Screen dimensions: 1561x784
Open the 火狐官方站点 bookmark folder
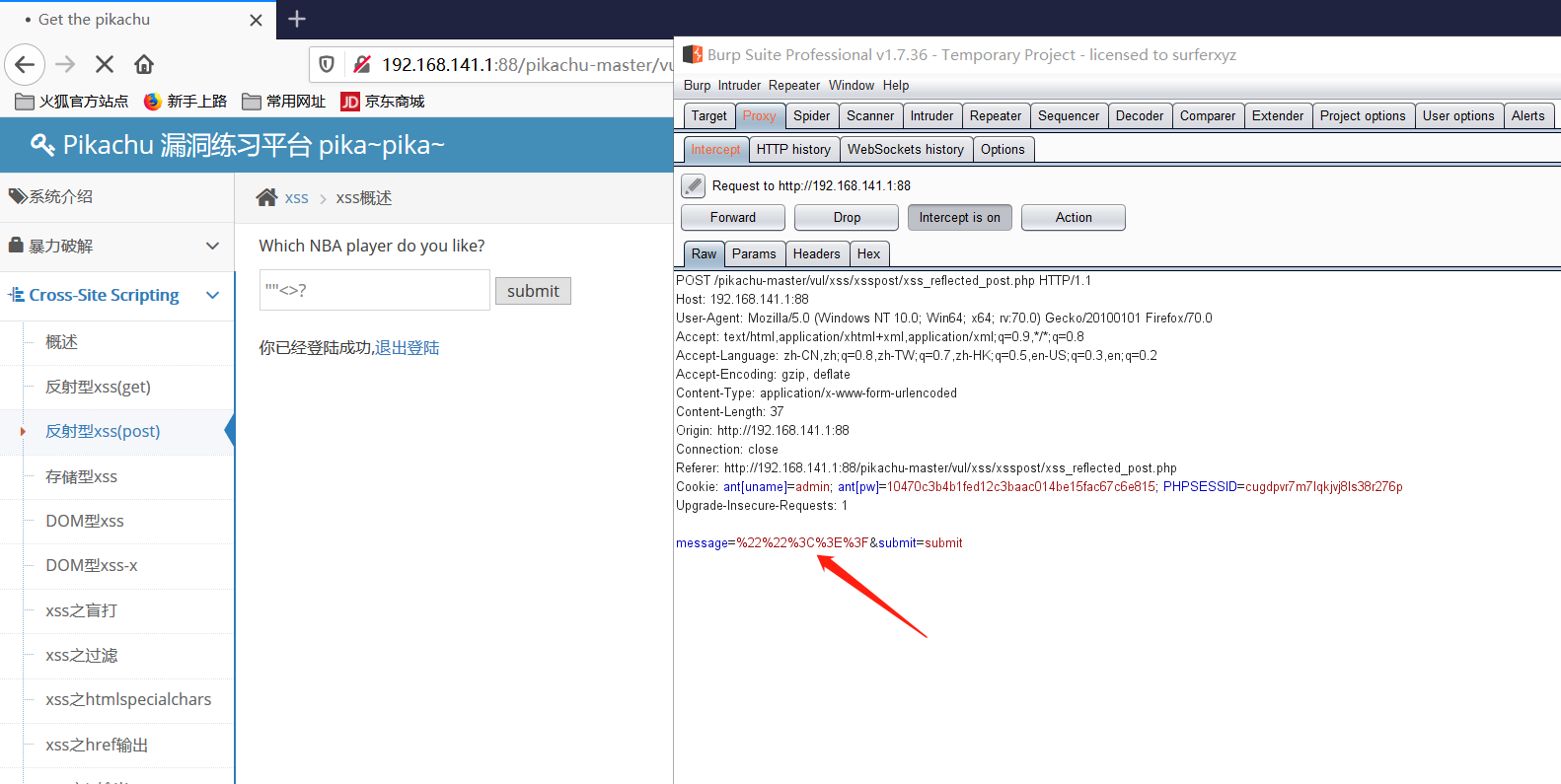(x=72, y=101)
